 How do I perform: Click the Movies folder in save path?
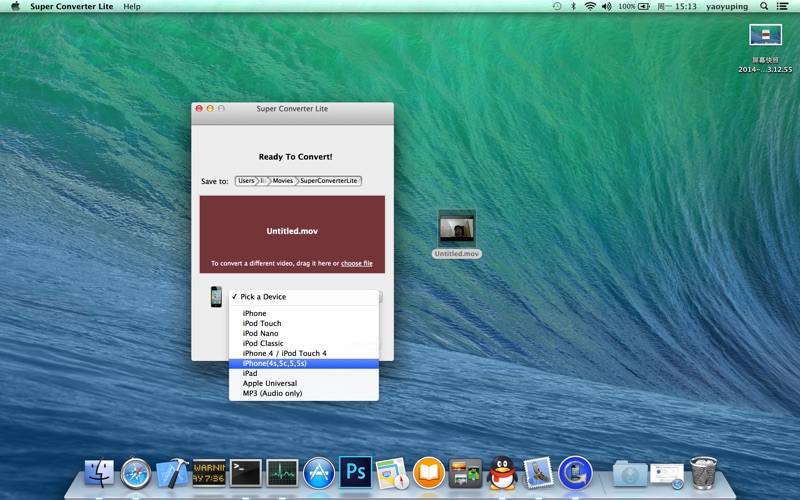(282, 181)
